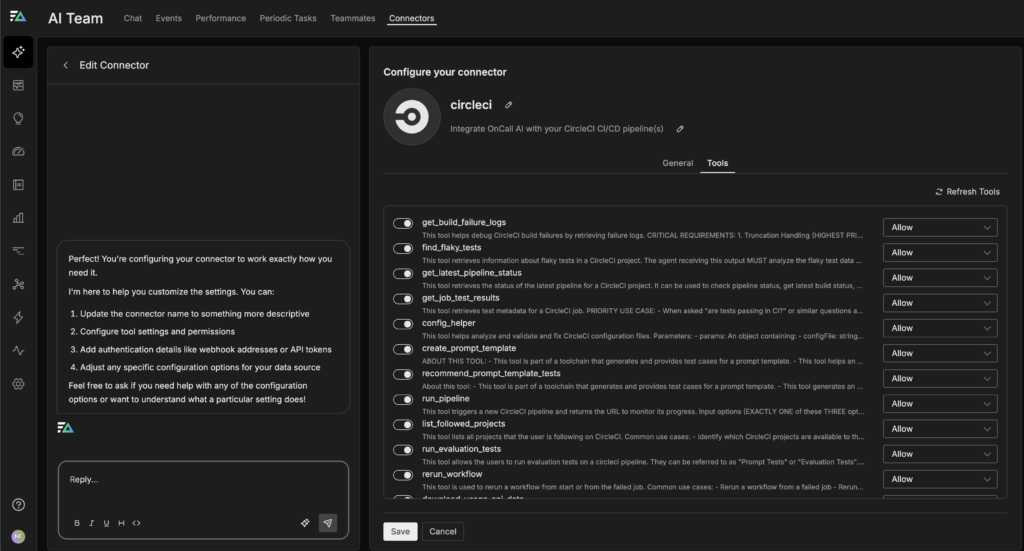Disable the get_build_failure_logs tool toggle

pyautogui.click(x=403, y=223)
